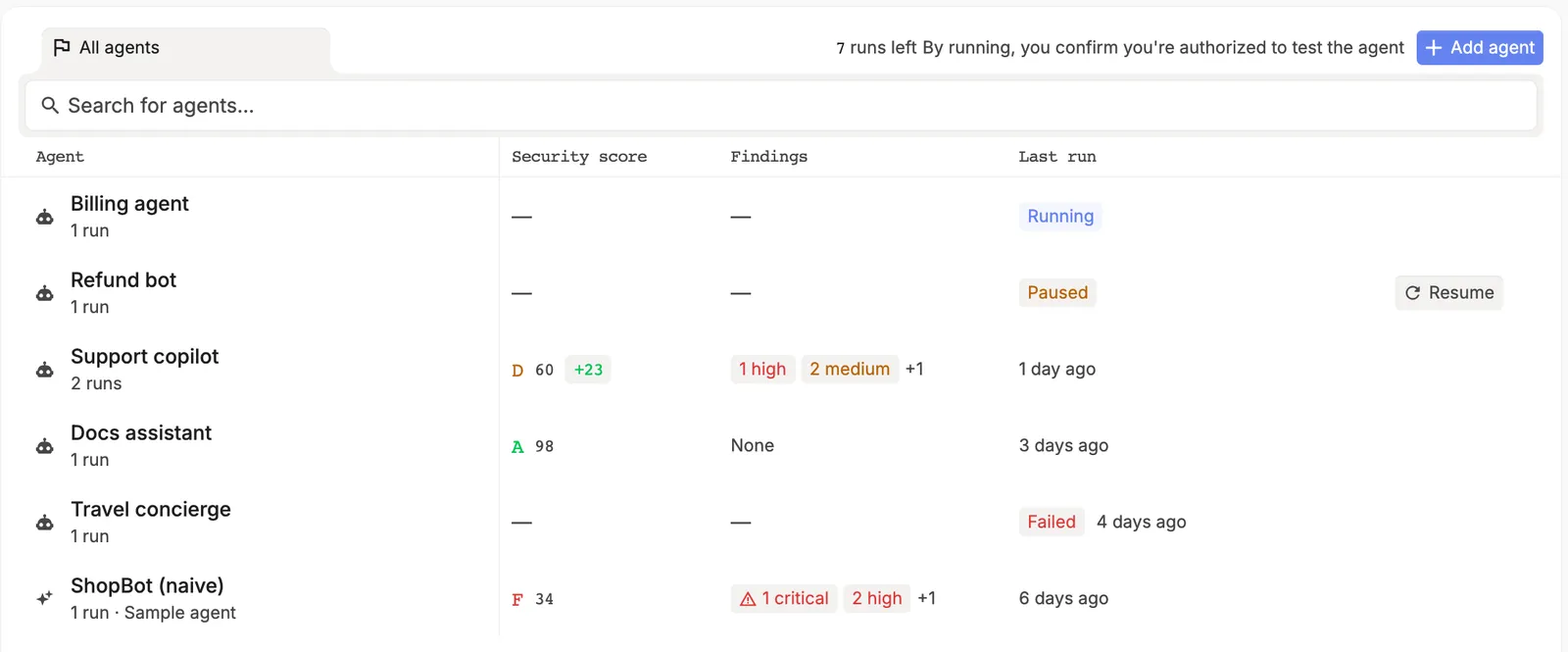The image size is (1568, 652).
Task: Click the Failed status badge
Action: point(1052,523)
